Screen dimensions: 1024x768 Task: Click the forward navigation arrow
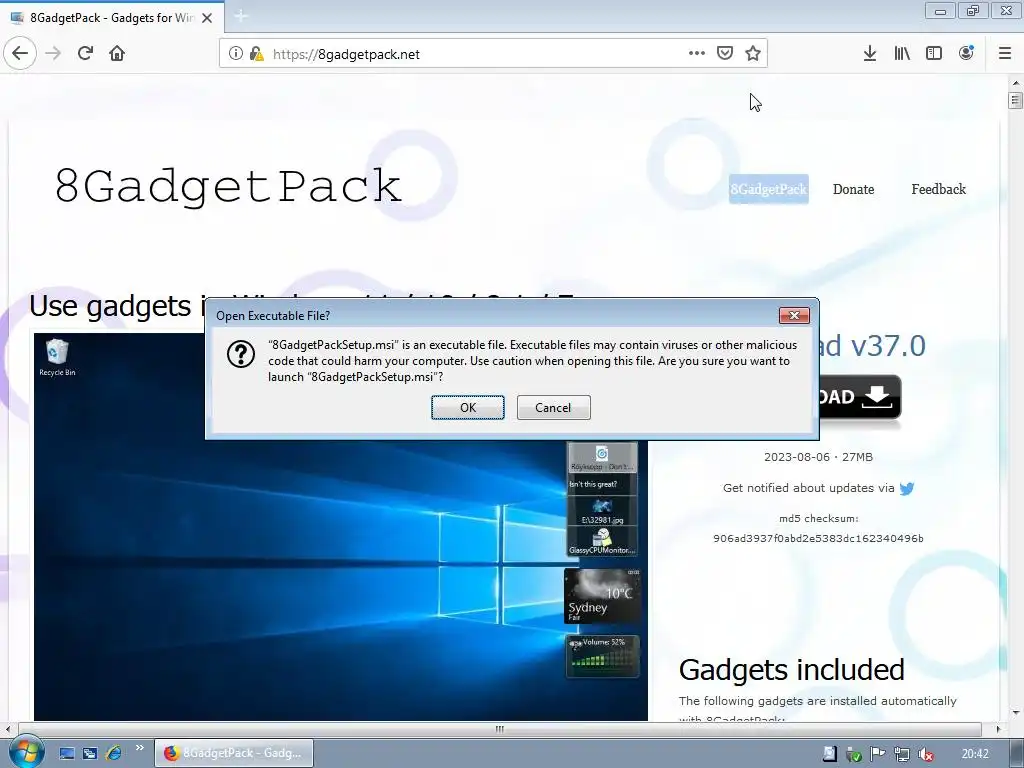click(x=54, y=54)
